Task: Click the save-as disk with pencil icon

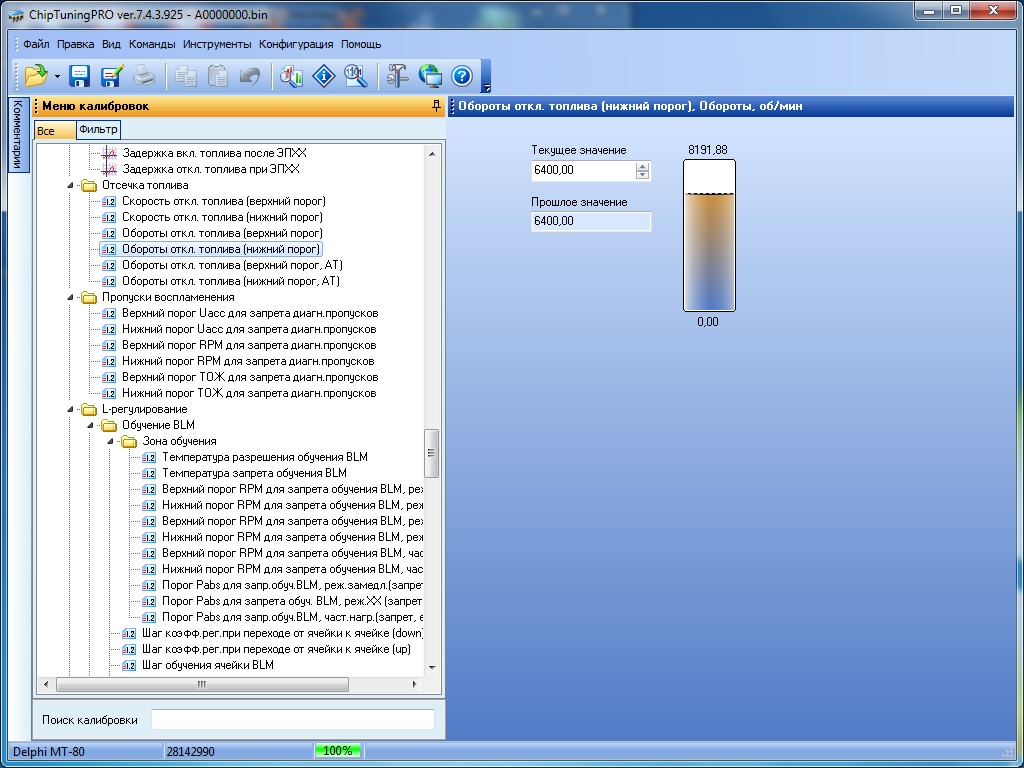Action: pos(111,76)
